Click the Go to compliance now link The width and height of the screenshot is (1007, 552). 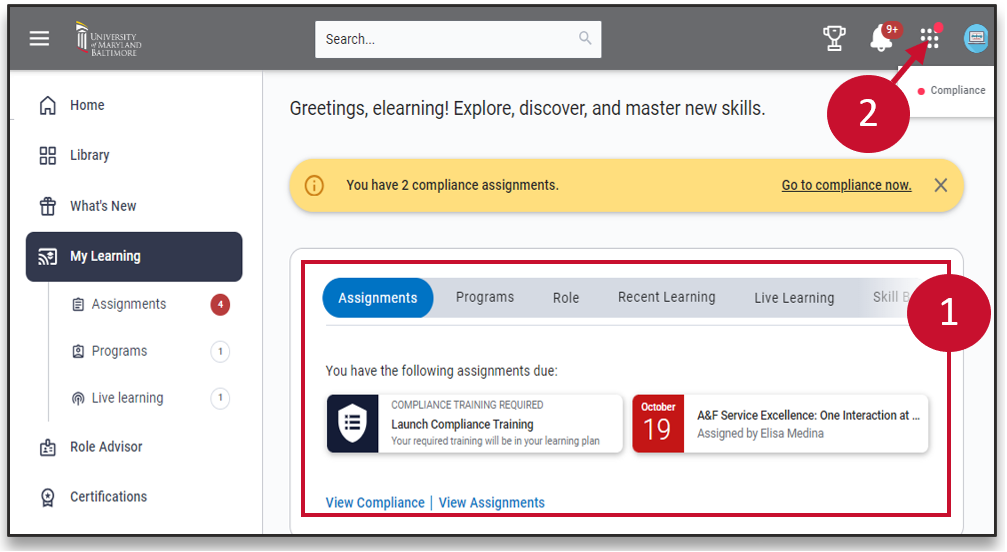point(846,185)
